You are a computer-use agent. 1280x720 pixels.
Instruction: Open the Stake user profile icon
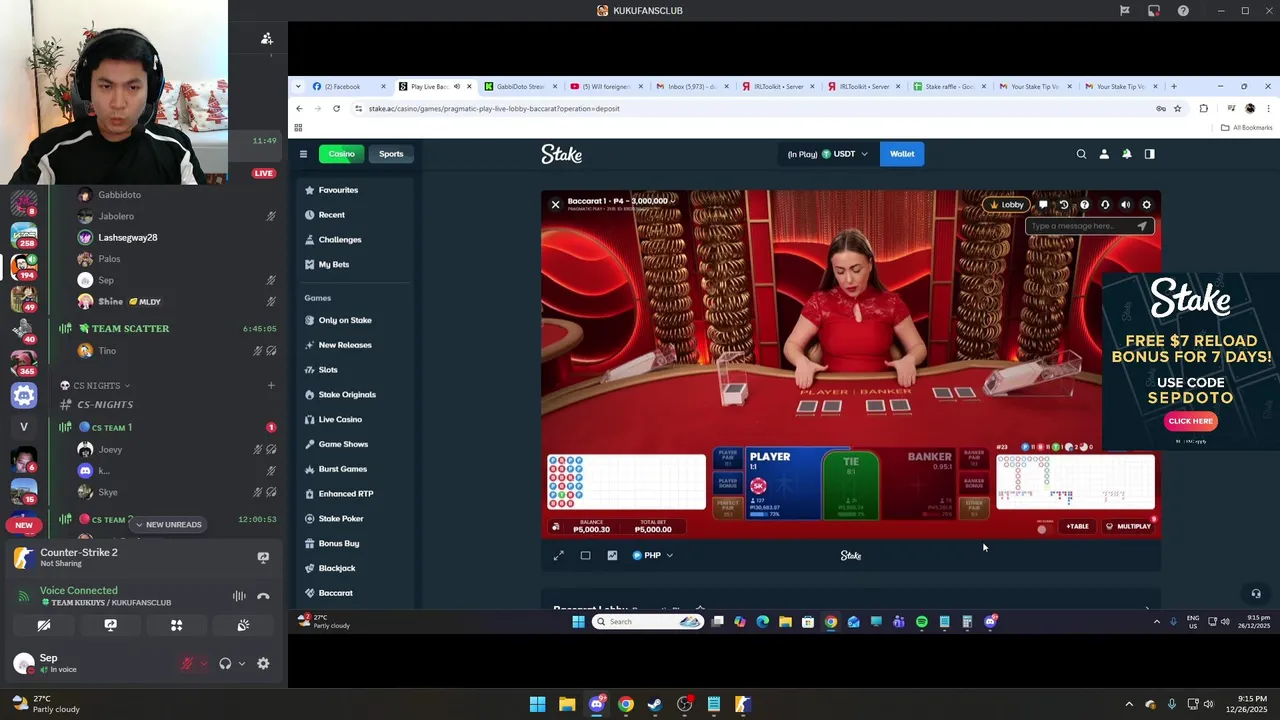(x=1104, y=154)
